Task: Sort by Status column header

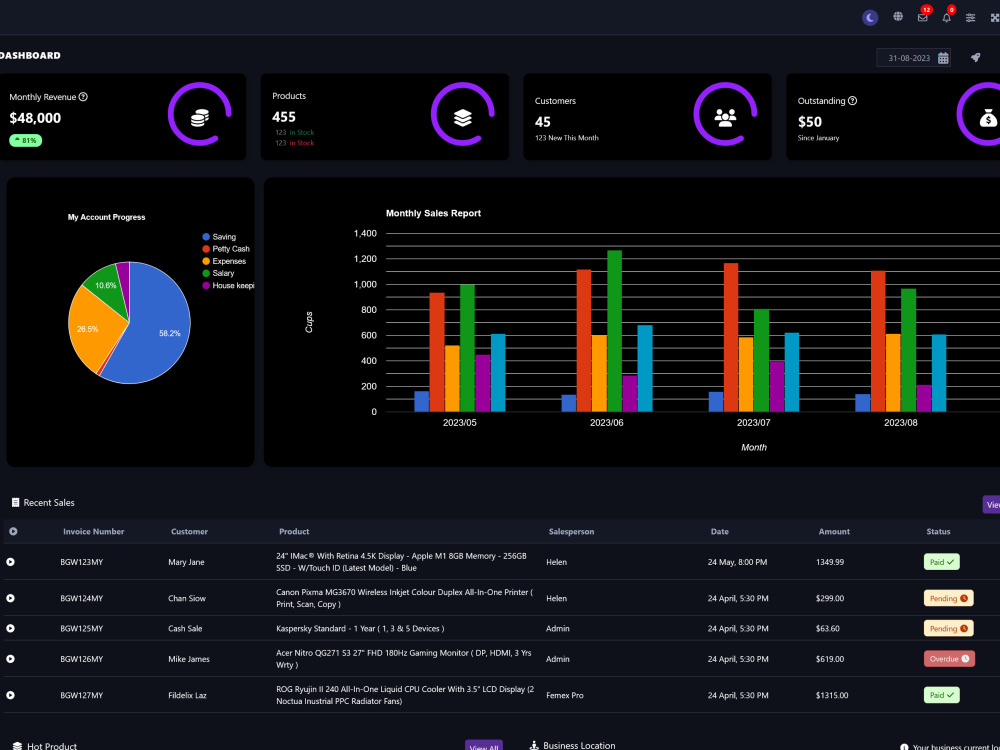Action: [938, 531]
